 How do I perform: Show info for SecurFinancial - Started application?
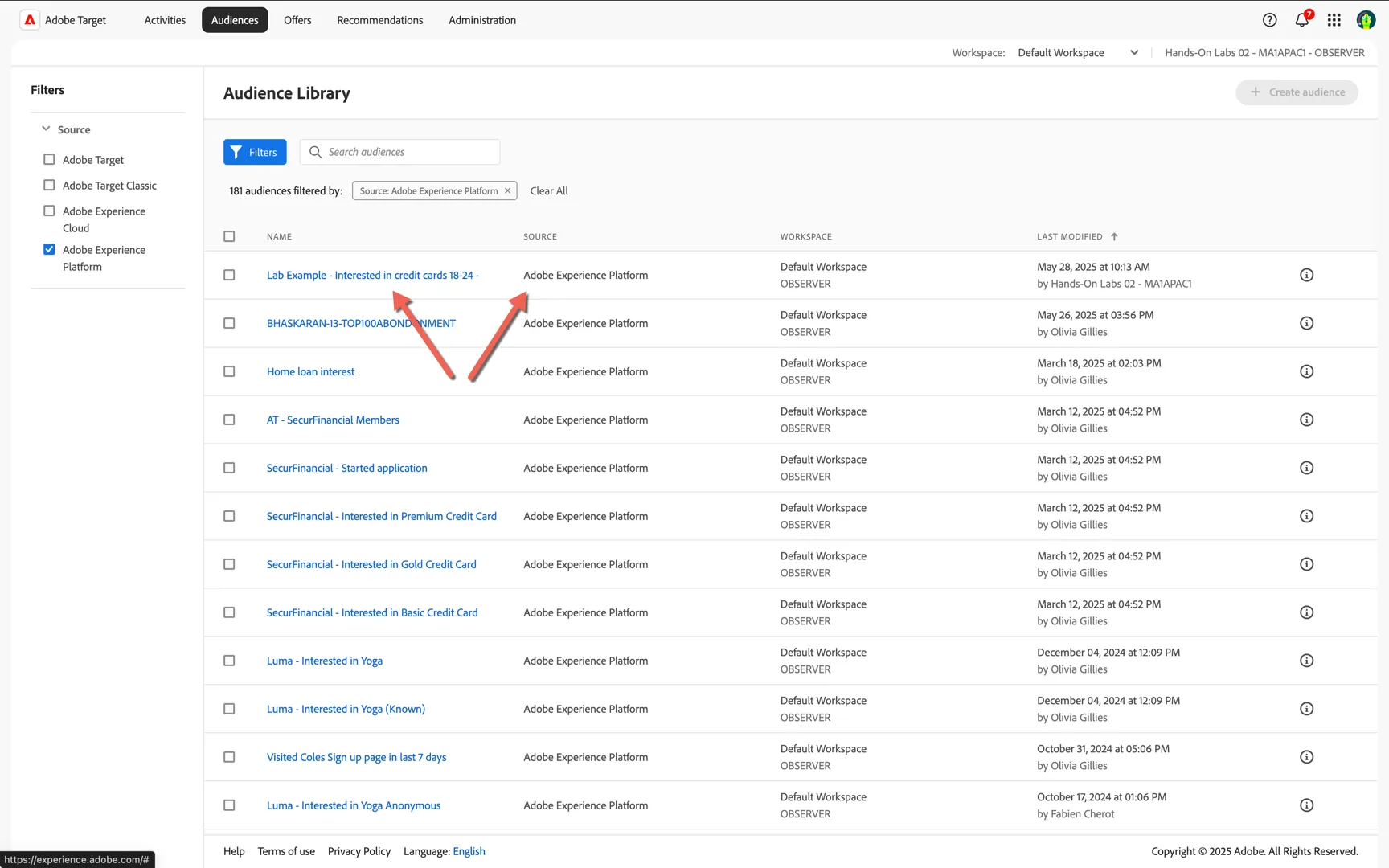pyautogui.click(x=1307, y=468)
